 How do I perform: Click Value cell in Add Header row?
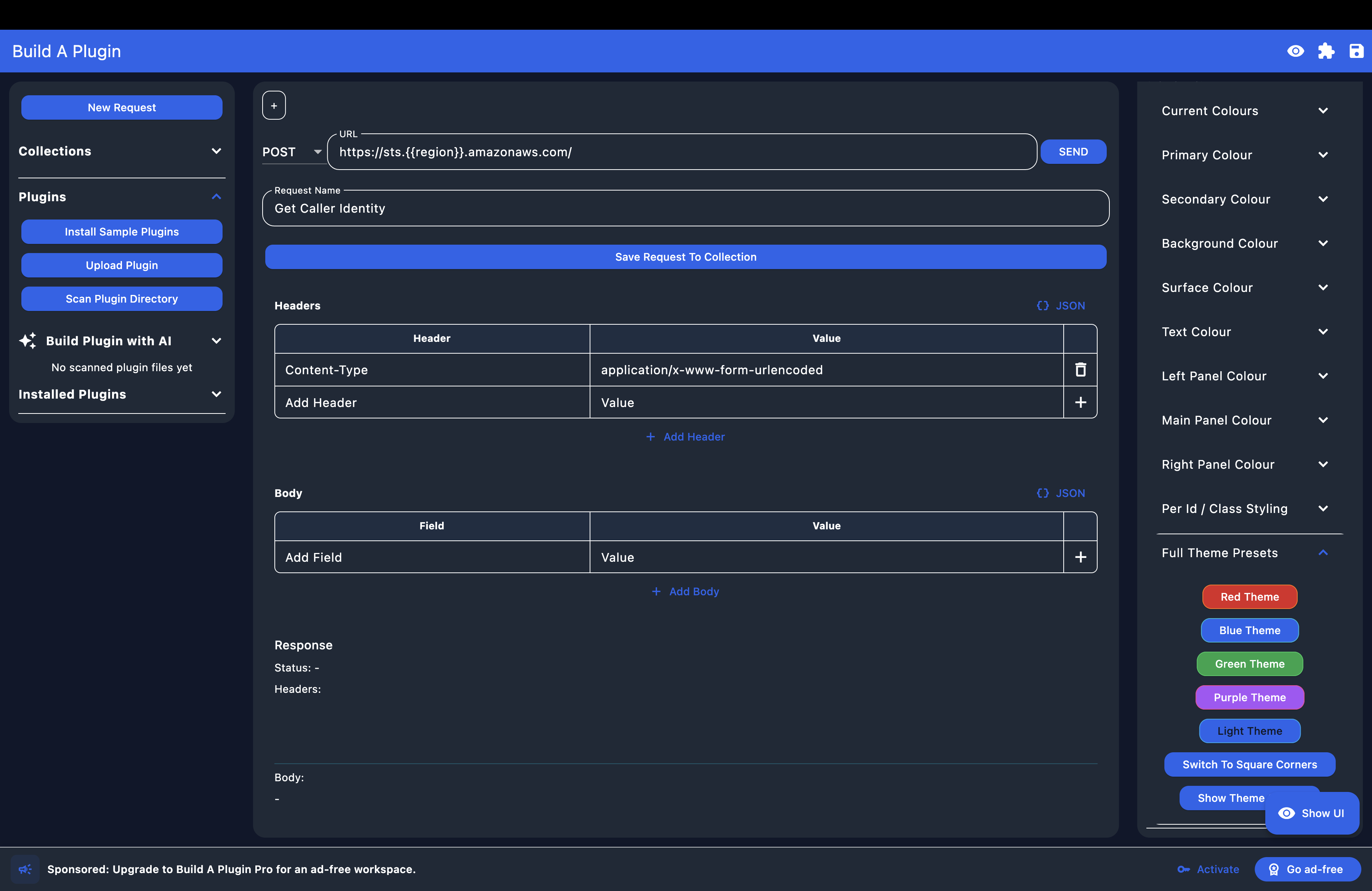click(x=826, y=402)
